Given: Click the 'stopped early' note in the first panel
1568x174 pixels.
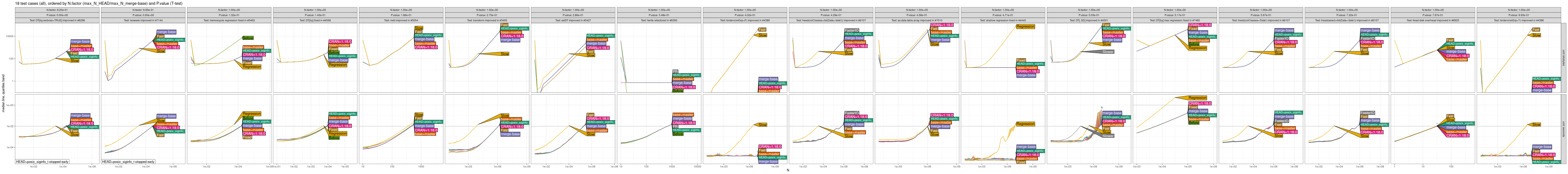Looking at the screenshot, I should (42, 162).
